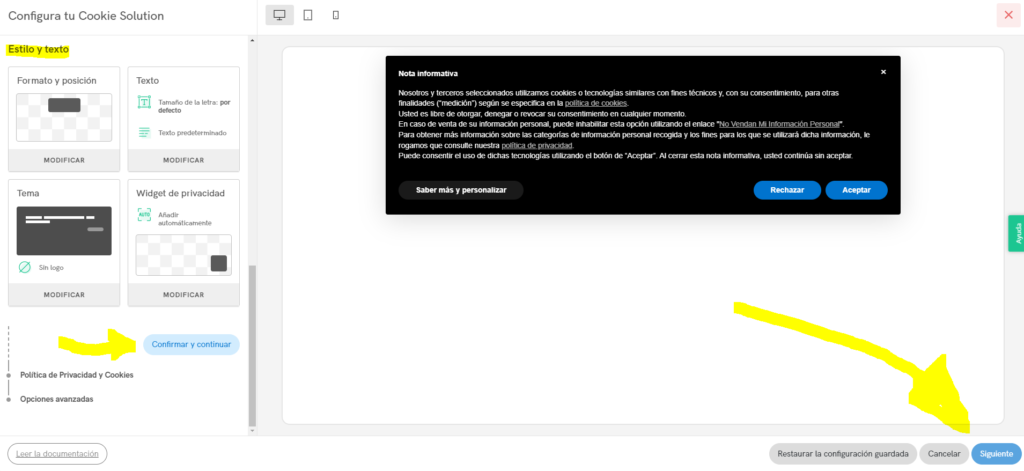Click the Siguiente button
Screen dimensions: 1024x471
pos(996,454)
